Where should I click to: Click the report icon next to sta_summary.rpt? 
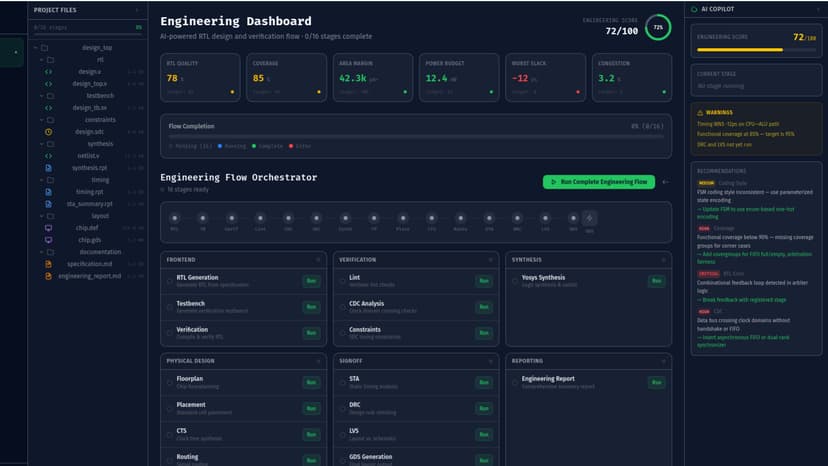tap(48, 204)
